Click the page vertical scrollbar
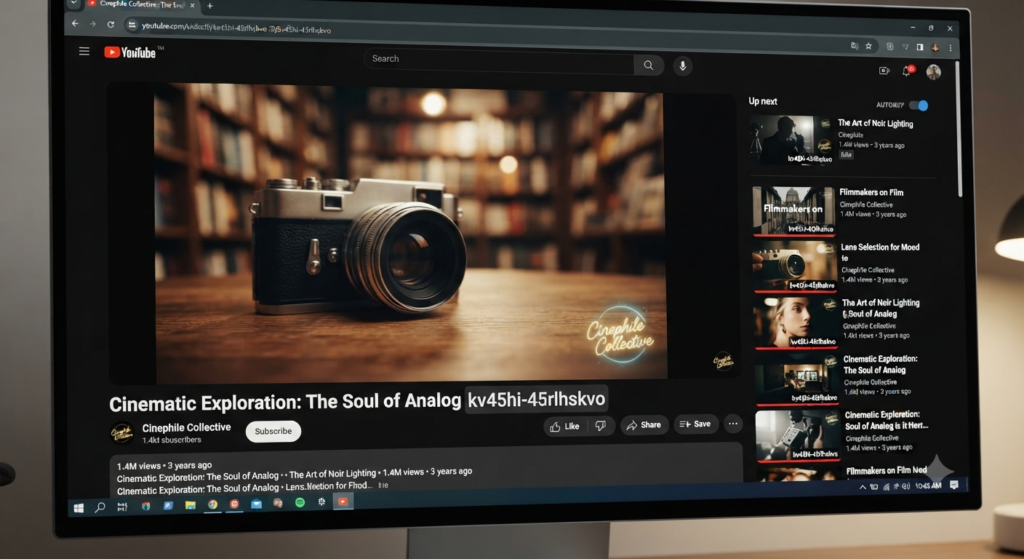Image resolution: width=1024 pixels, height=559 pixels. pyautogui.click(x=958, y=131)
